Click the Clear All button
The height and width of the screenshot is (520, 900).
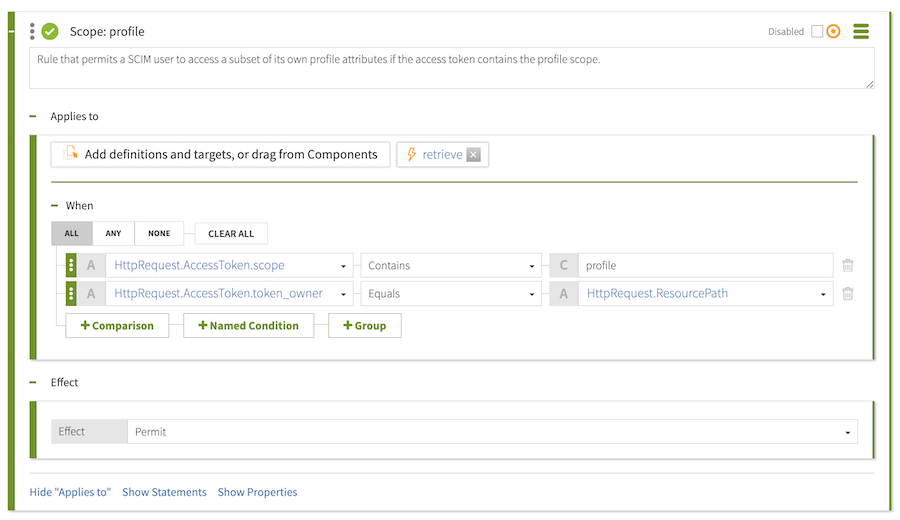[231, 234]
